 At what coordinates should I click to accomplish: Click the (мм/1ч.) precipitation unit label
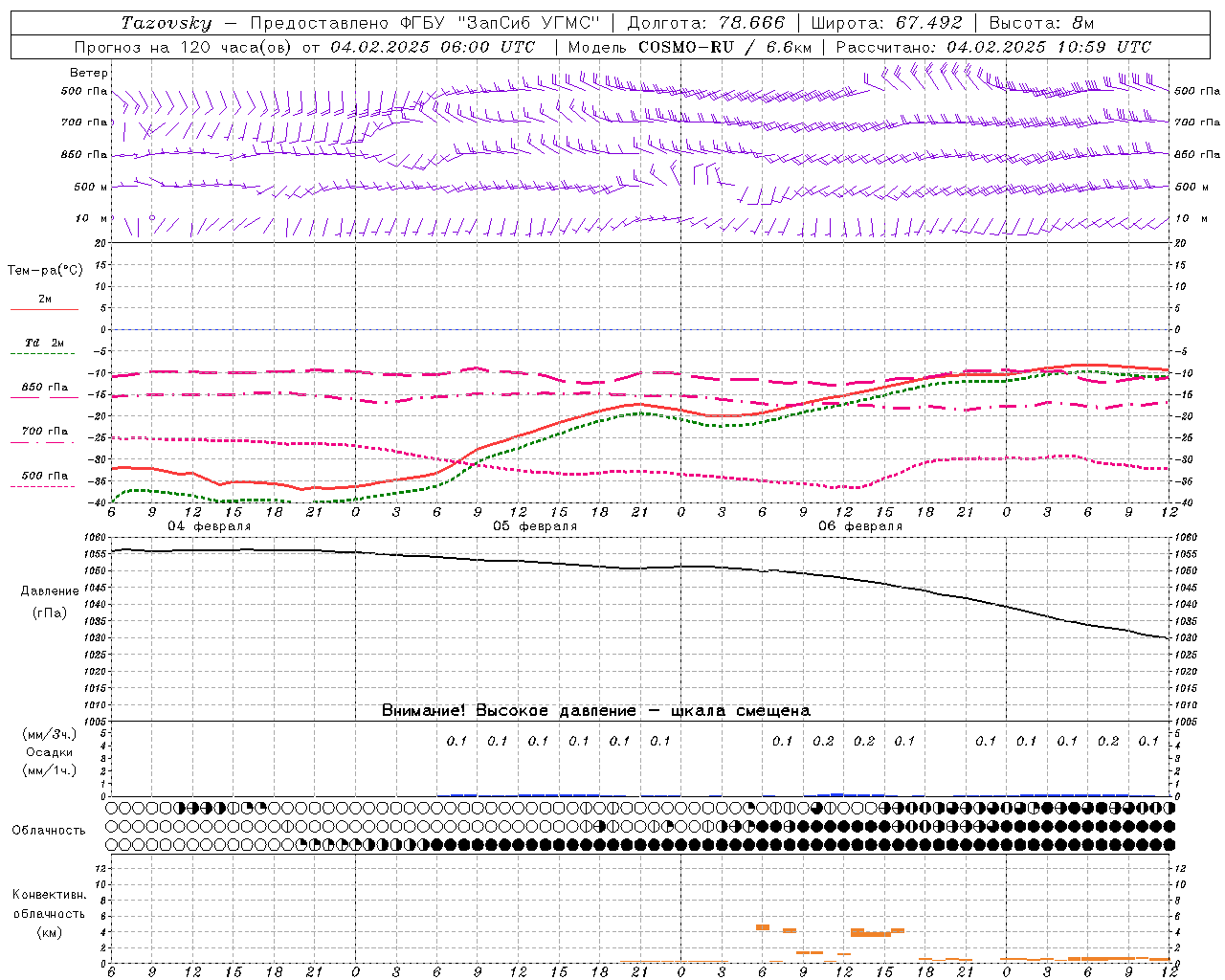pyautogui.click(x=50, y=770)
